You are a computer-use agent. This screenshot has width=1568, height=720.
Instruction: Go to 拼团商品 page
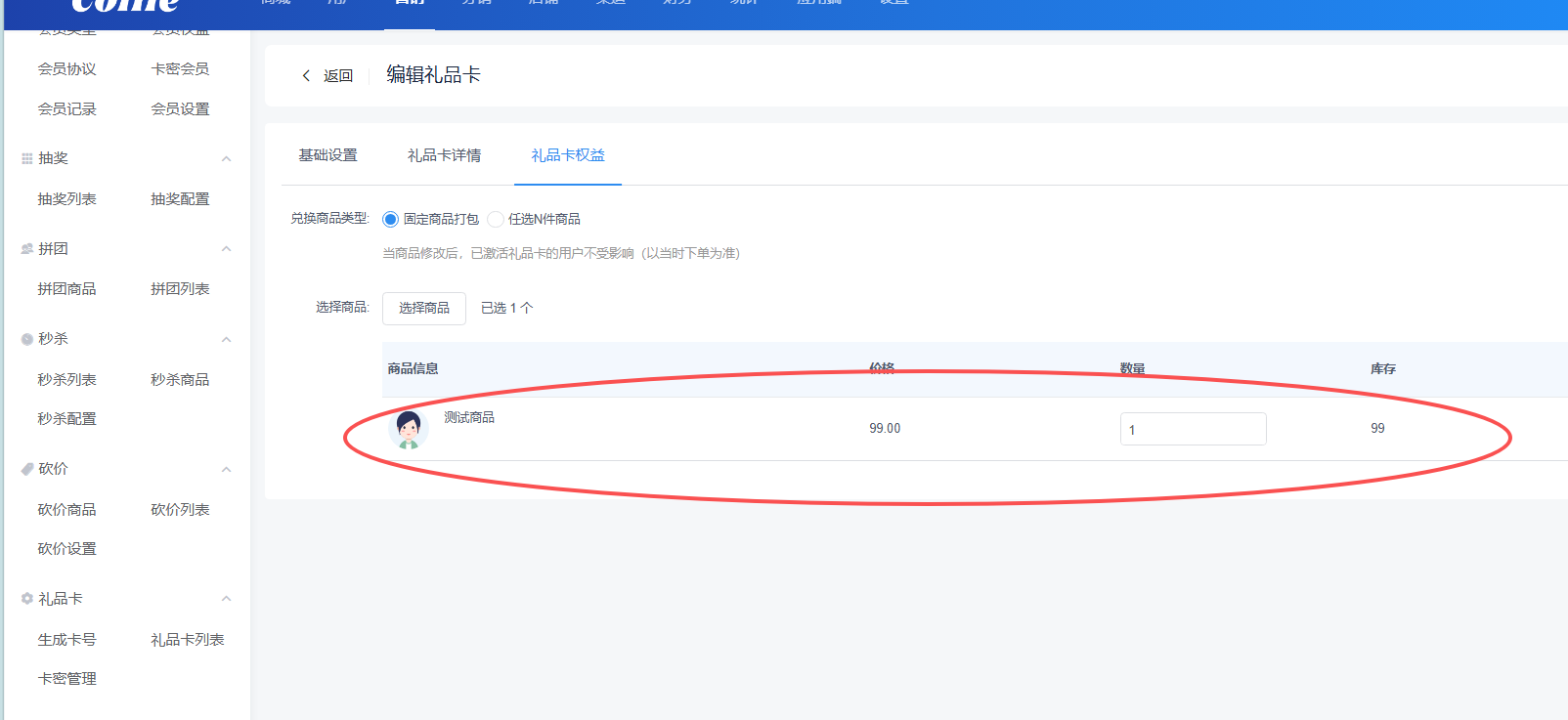pos(66,288)
